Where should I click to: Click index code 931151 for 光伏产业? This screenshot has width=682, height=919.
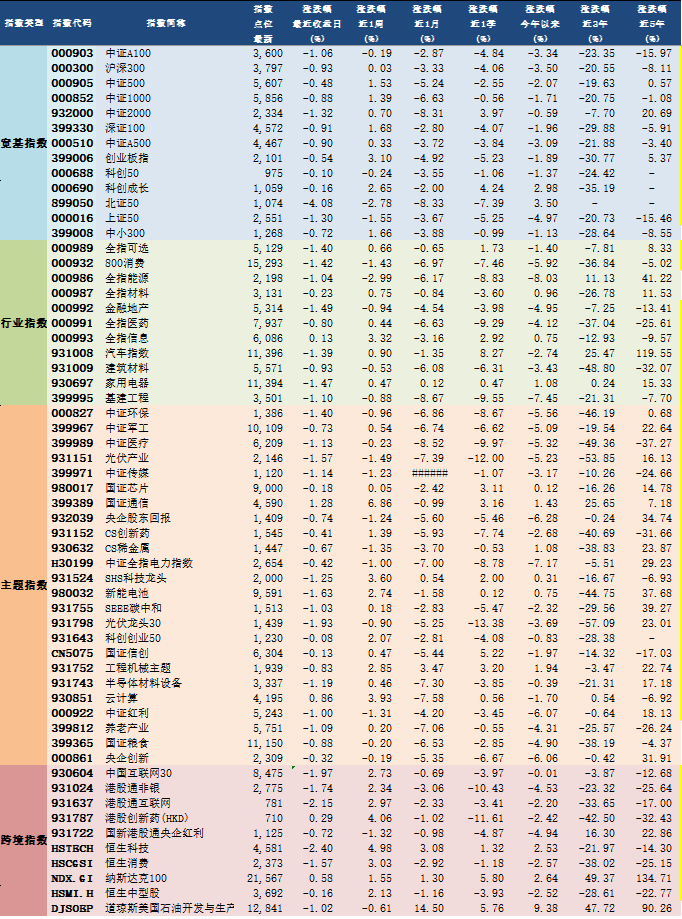[x=72, y=458]
